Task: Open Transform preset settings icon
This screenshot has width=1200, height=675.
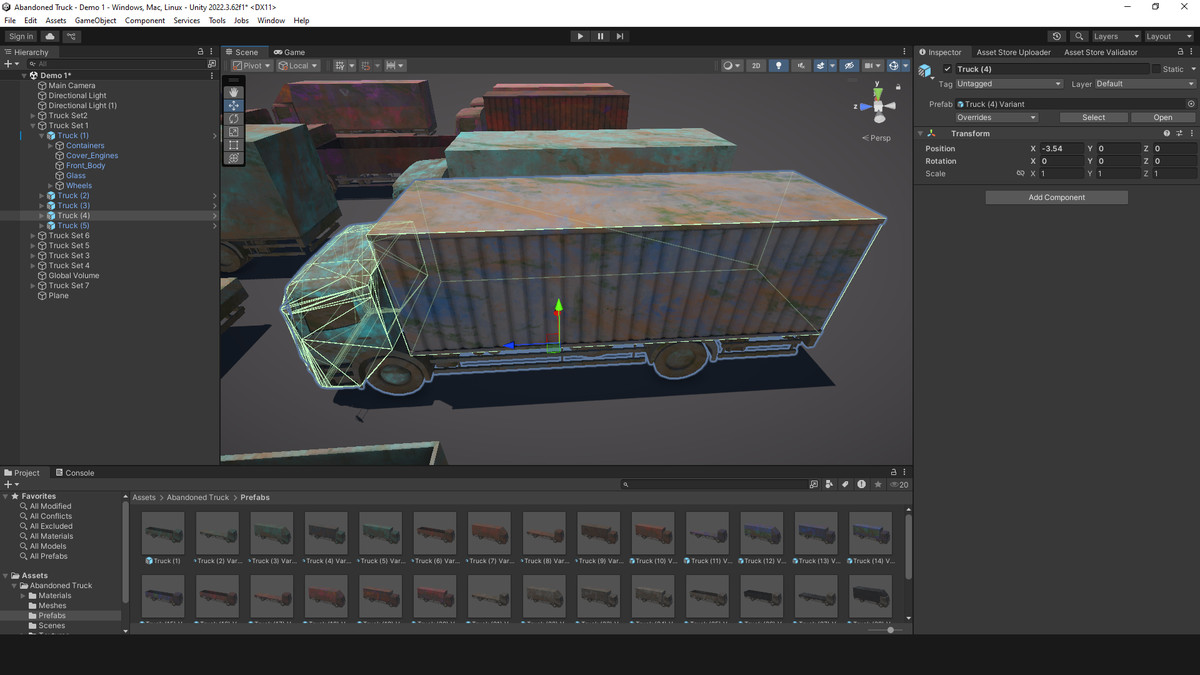Action: point(1179,133)
